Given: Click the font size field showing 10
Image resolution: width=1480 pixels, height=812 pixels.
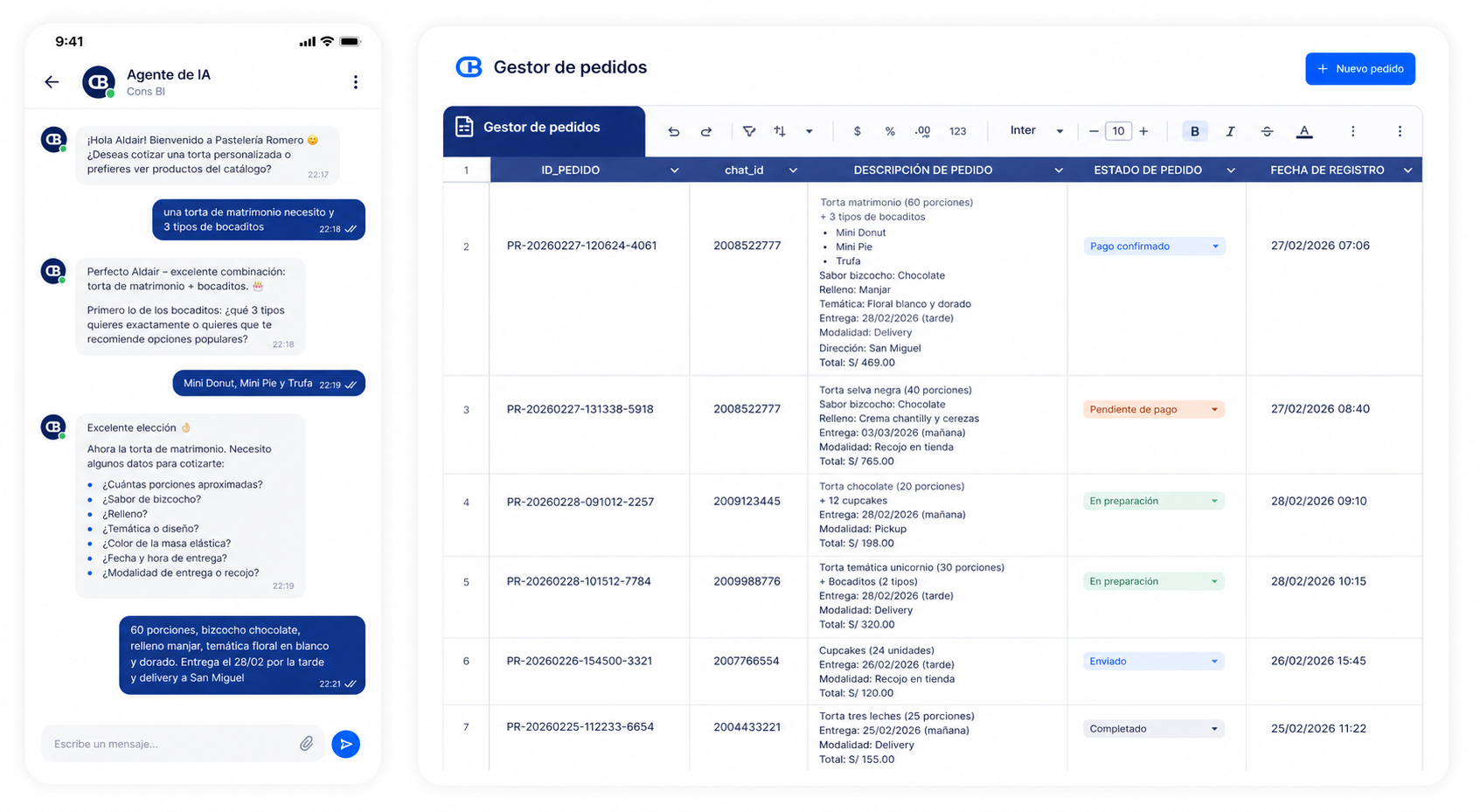Looking at the screenshot, I should pyautogui.click(x=1119, y=131).
